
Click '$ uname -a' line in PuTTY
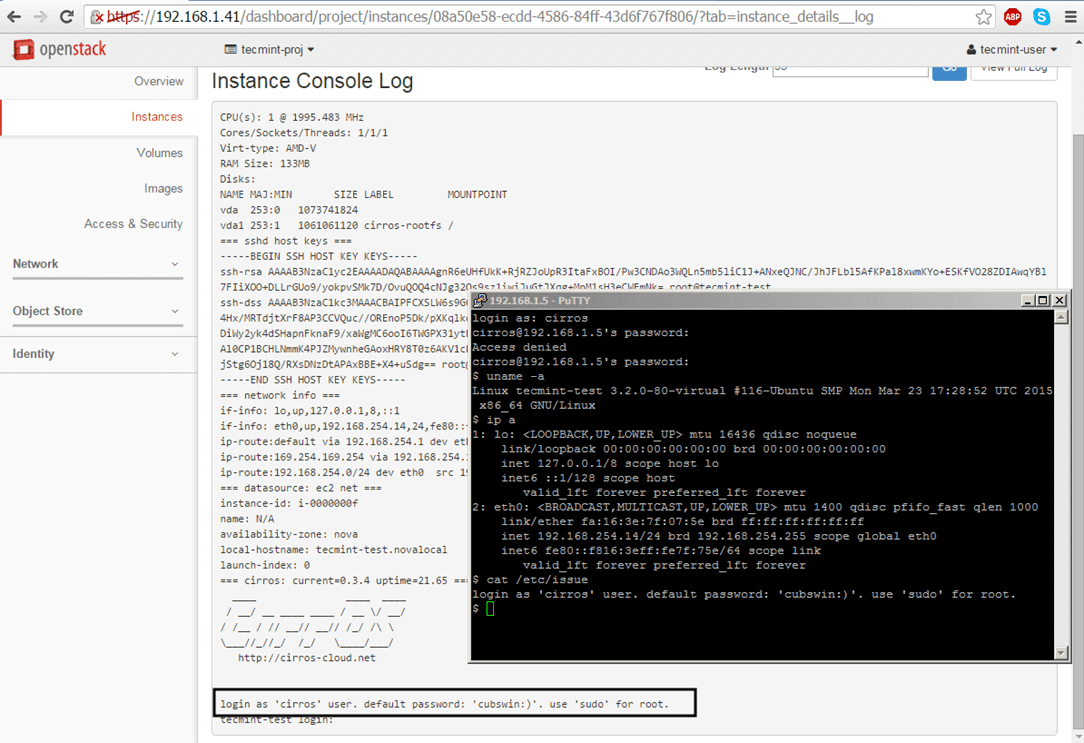click(x=508, y=376)
